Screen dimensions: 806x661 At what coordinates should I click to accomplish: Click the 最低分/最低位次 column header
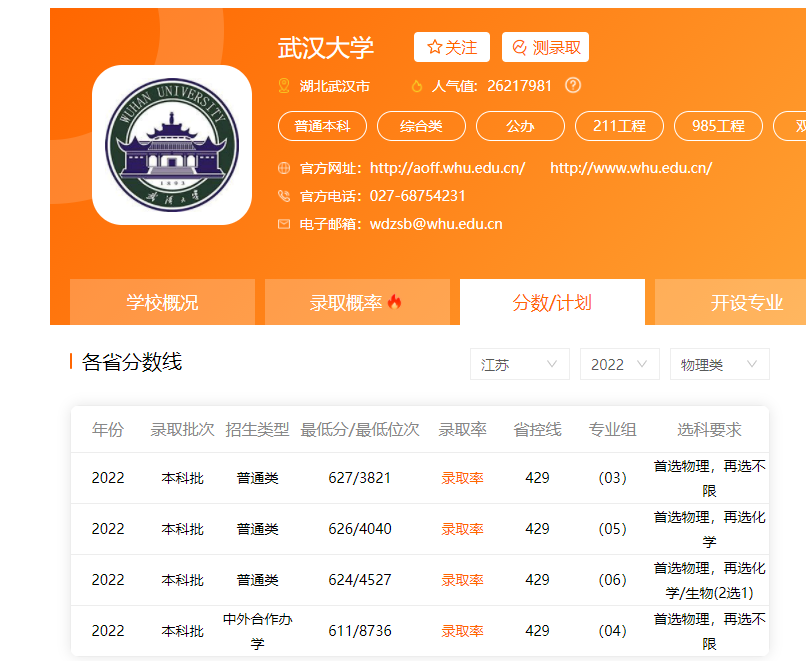pyautogui.click(x=360, y=430)
